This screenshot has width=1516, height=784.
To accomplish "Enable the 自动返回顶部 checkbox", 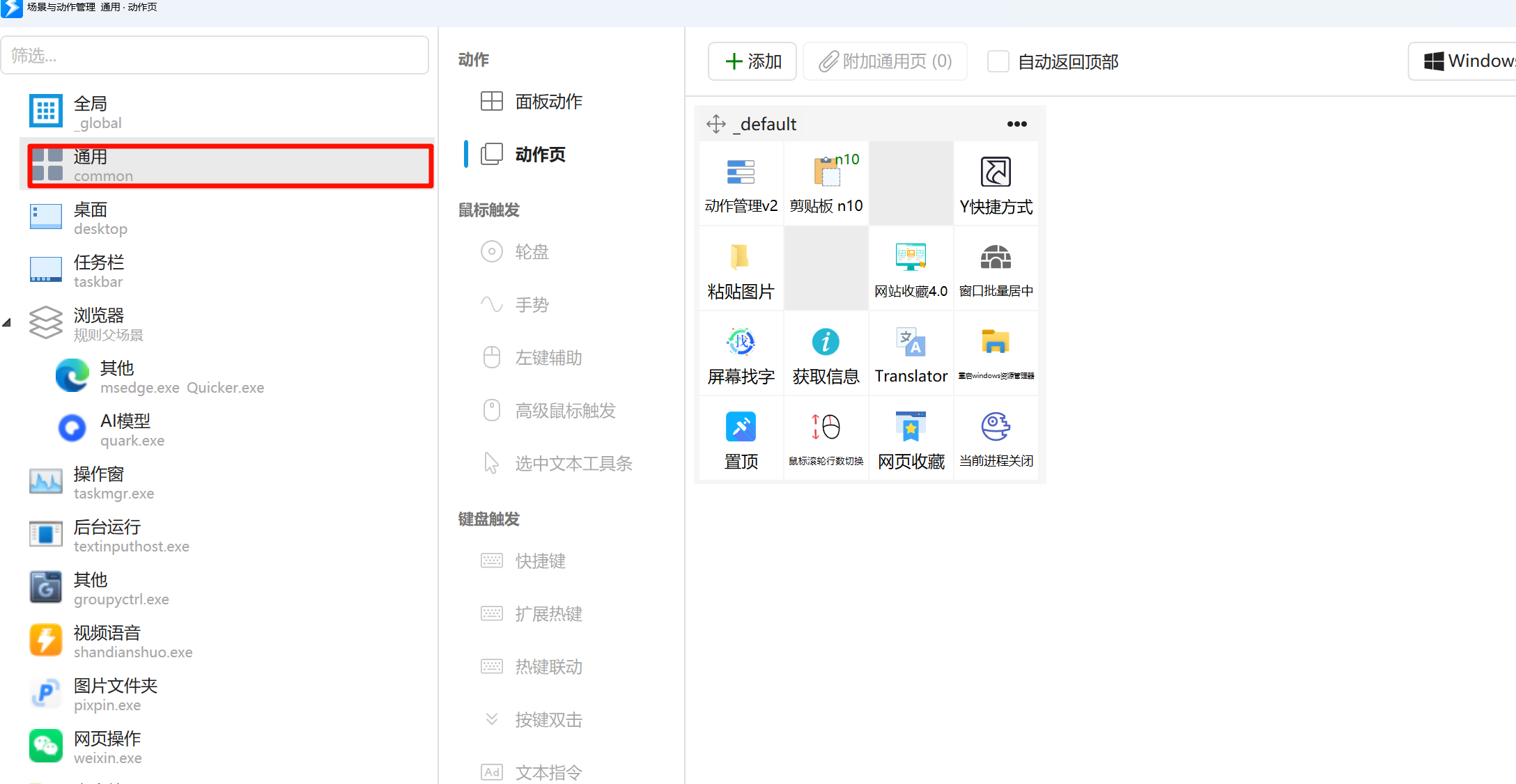I will pos(998,61).
